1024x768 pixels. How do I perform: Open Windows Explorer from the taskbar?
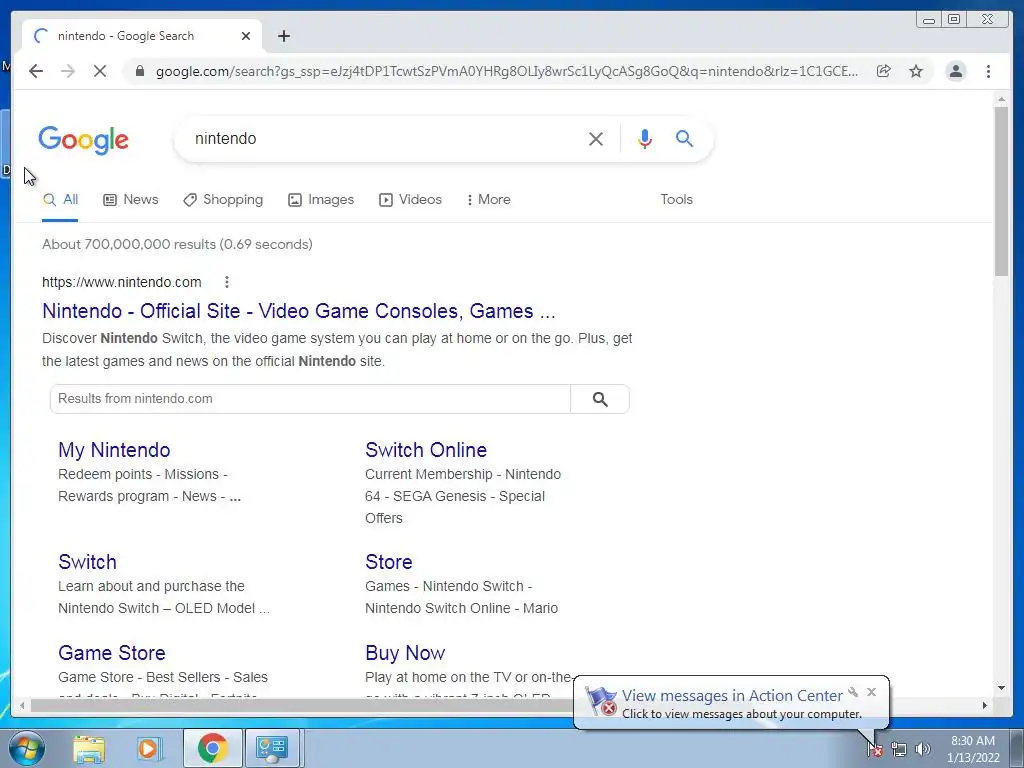(89, 748)
